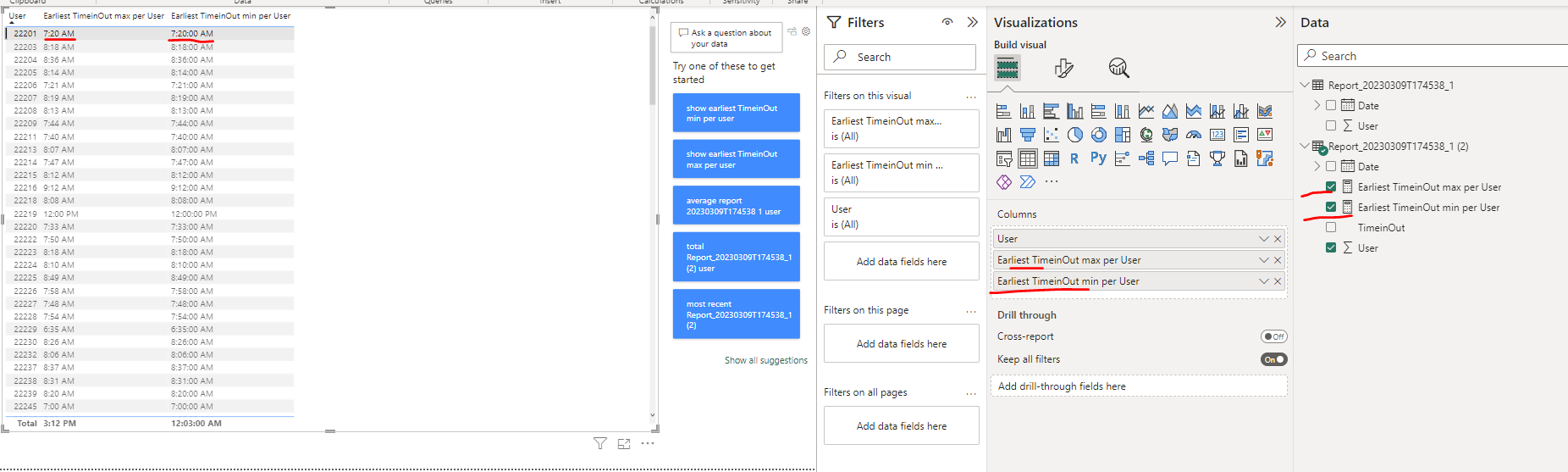The height and width of the screenshot is (472, 1568).
Task: Select the Power Apps visual
Action: [1004, 182]
